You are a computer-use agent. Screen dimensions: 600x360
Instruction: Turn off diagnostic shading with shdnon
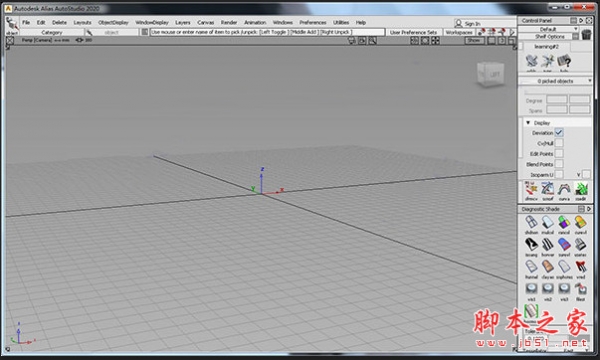[531, 222]
